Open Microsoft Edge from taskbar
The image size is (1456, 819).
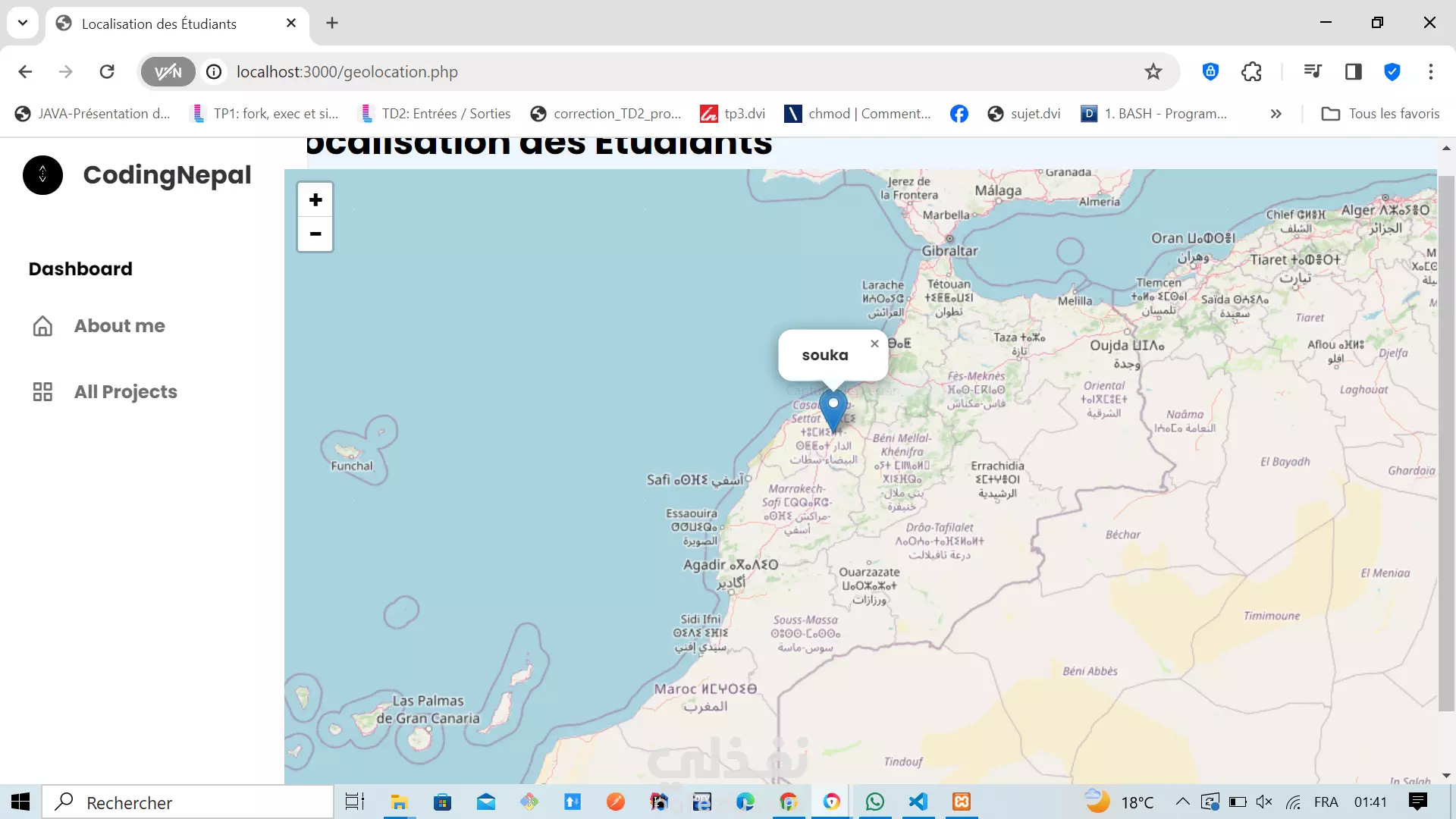745,802
